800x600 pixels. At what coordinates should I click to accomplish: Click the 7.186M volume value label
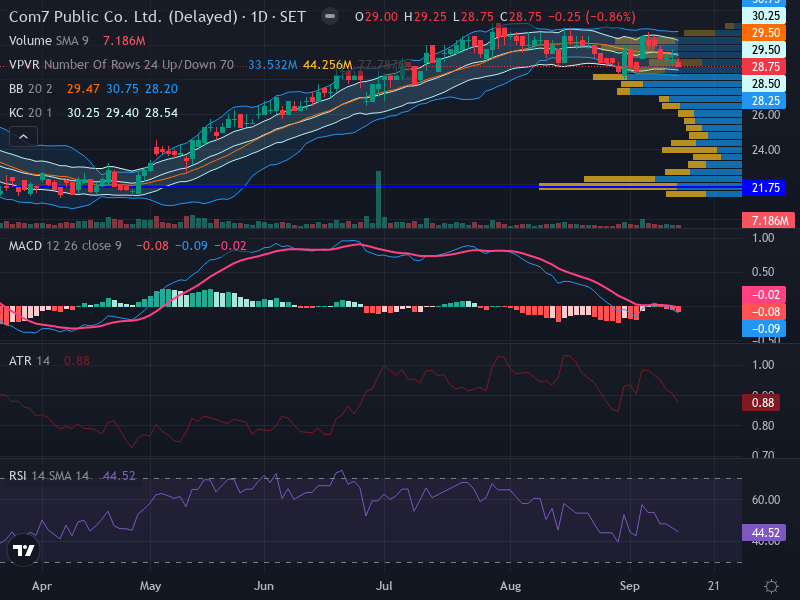(x=768, y=221)
